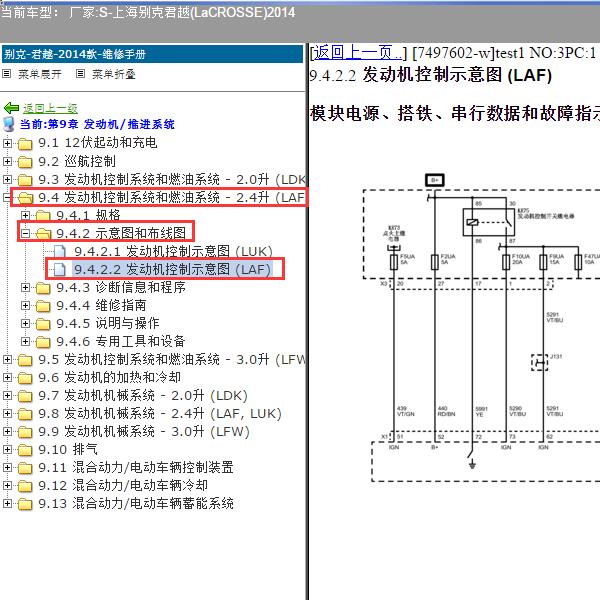The height and width of the screenshot is (600, 600).
Task: Expand node 9.2 巡航控制
Action: (7, 161)
